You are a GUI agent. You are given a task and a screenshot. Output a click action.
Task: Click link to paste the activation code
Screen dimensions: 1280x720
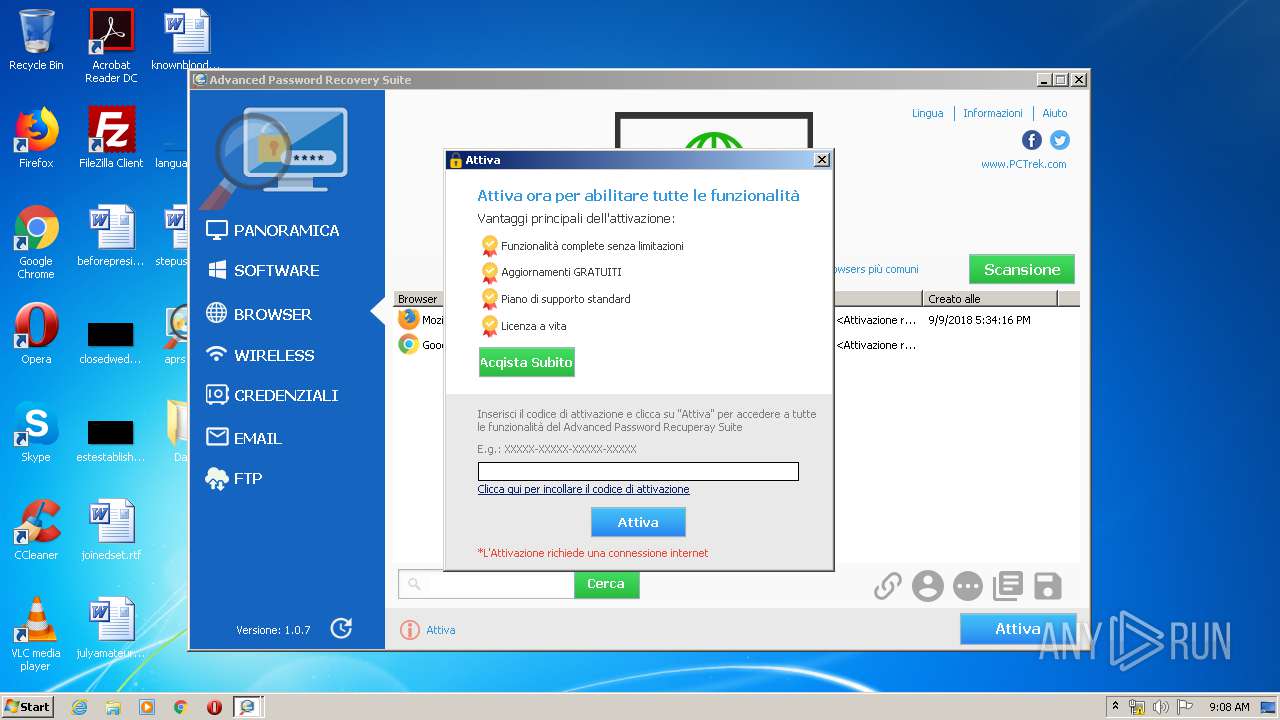[583, 489]
